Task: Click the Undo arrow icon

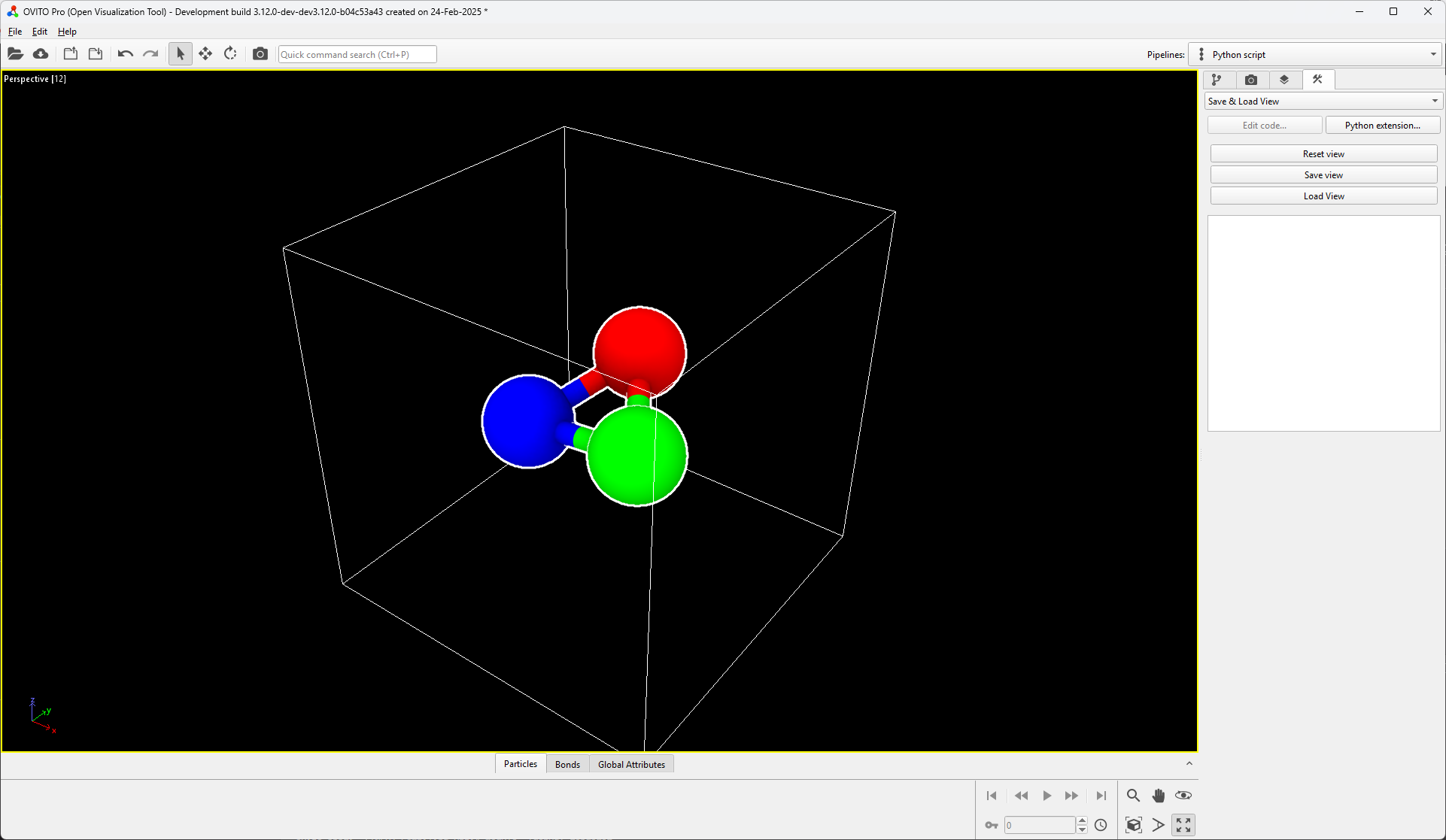Action: click(125, 54)
